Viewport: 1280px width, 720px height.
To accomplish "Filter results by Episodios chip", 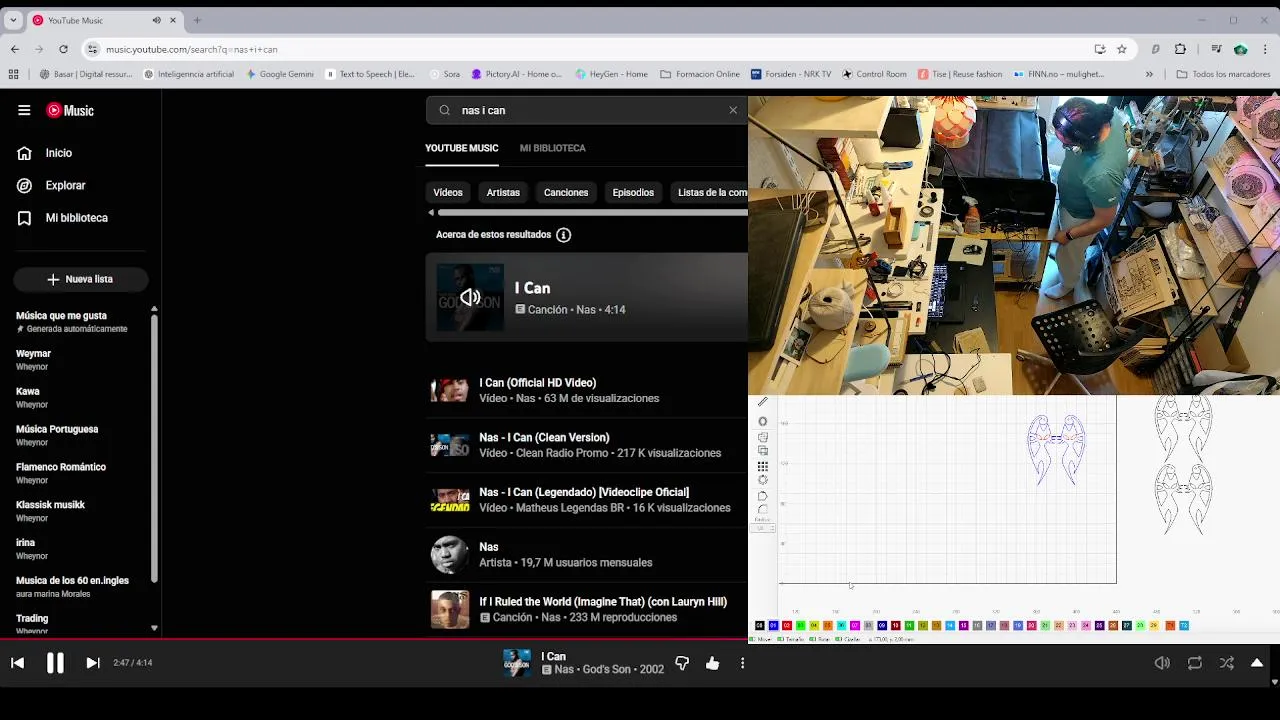I will click(x=633, y=192).
